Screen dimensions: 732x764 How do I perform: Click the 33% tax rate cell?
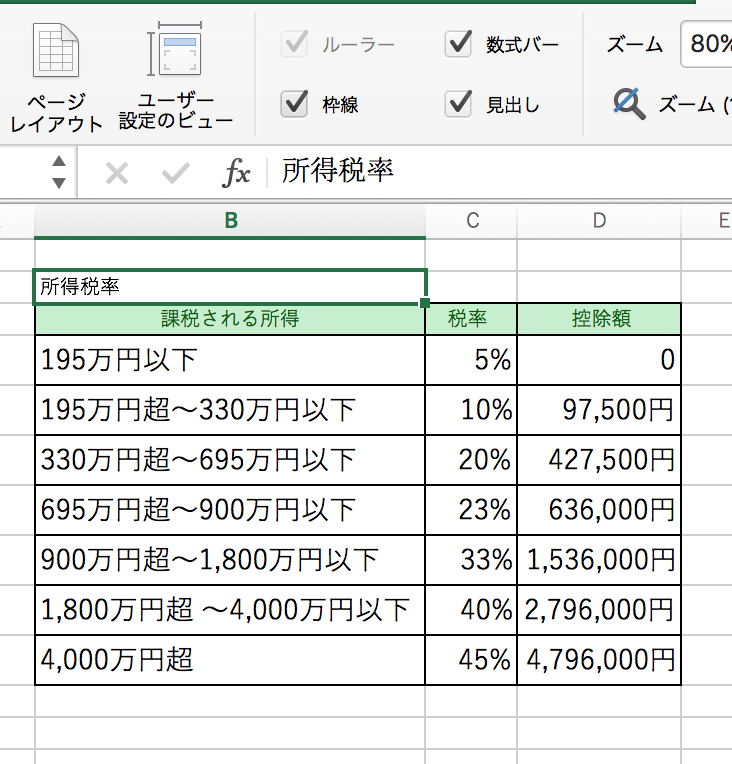[471, 560]
